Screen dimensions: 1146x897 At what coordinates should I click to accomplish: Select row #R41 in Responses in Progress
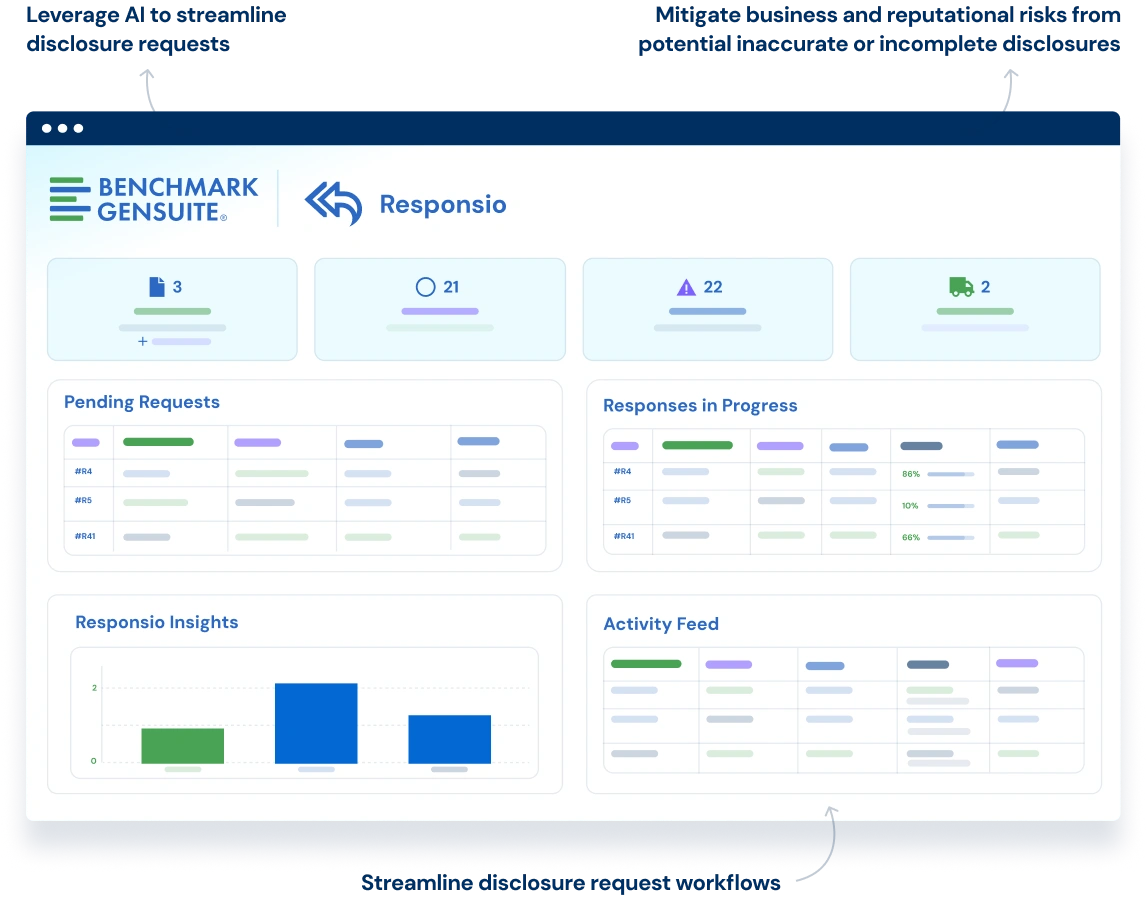tap(843, 538)
